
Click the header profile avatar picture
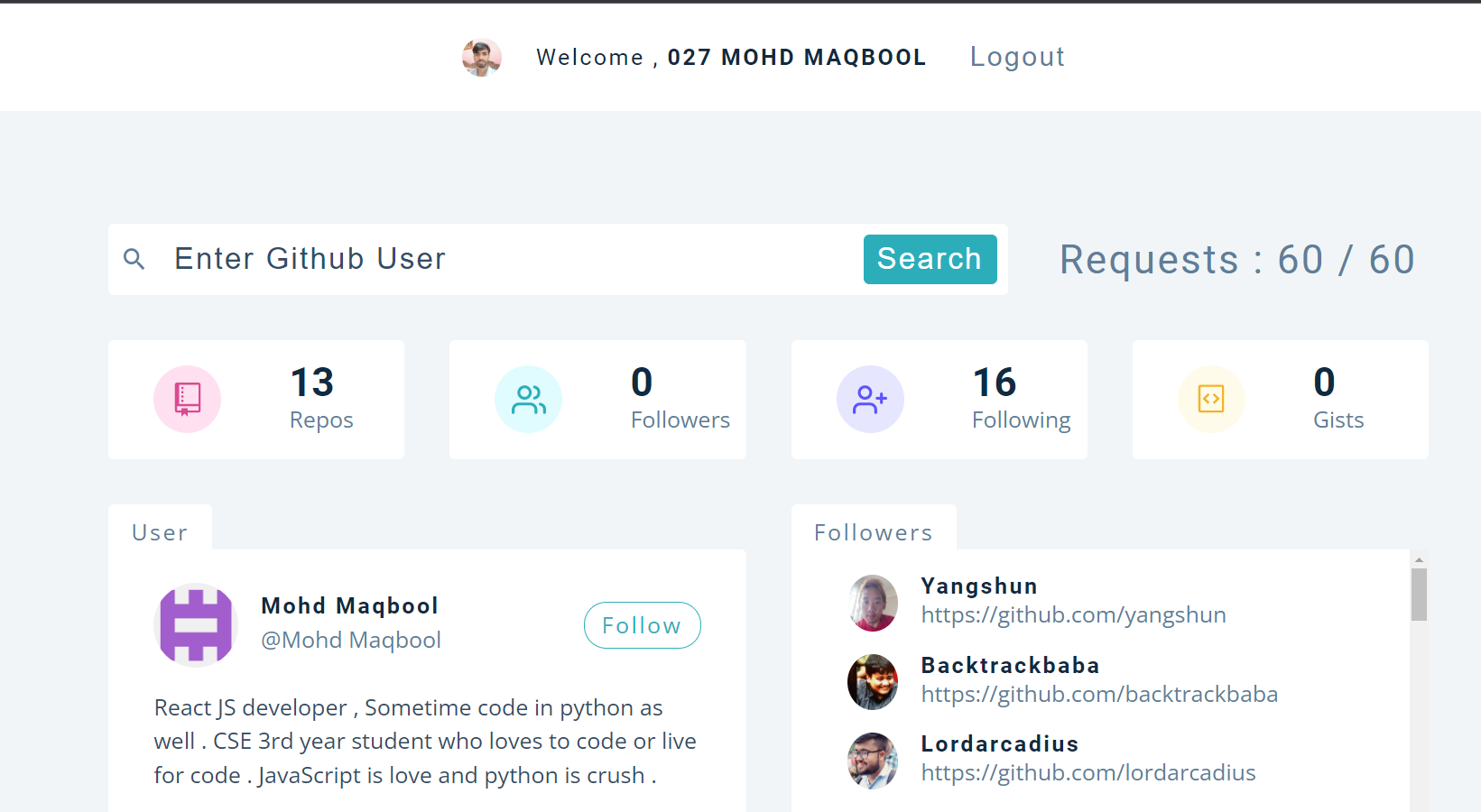tap(482, 58)
